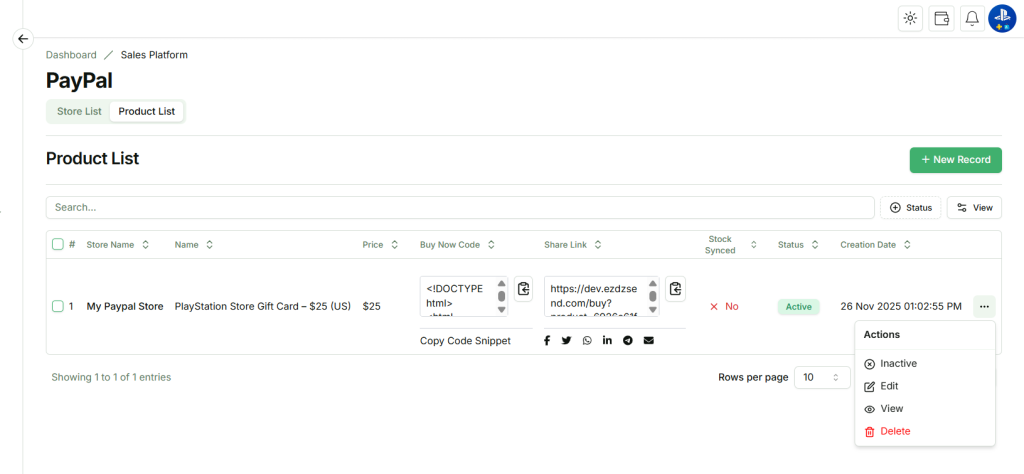
Task: Select Delete in the Actions menu
Action: pyautogui.click(x=894, y=431)
